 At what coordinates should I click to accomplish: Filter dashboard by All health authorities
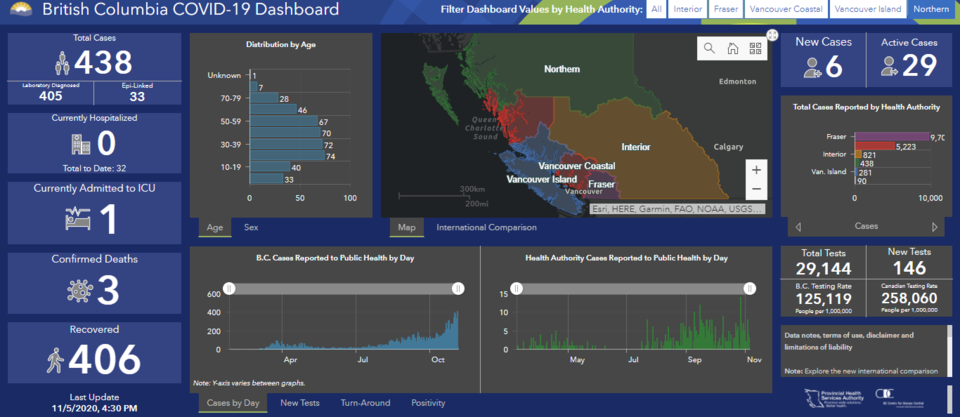point(656,9)
